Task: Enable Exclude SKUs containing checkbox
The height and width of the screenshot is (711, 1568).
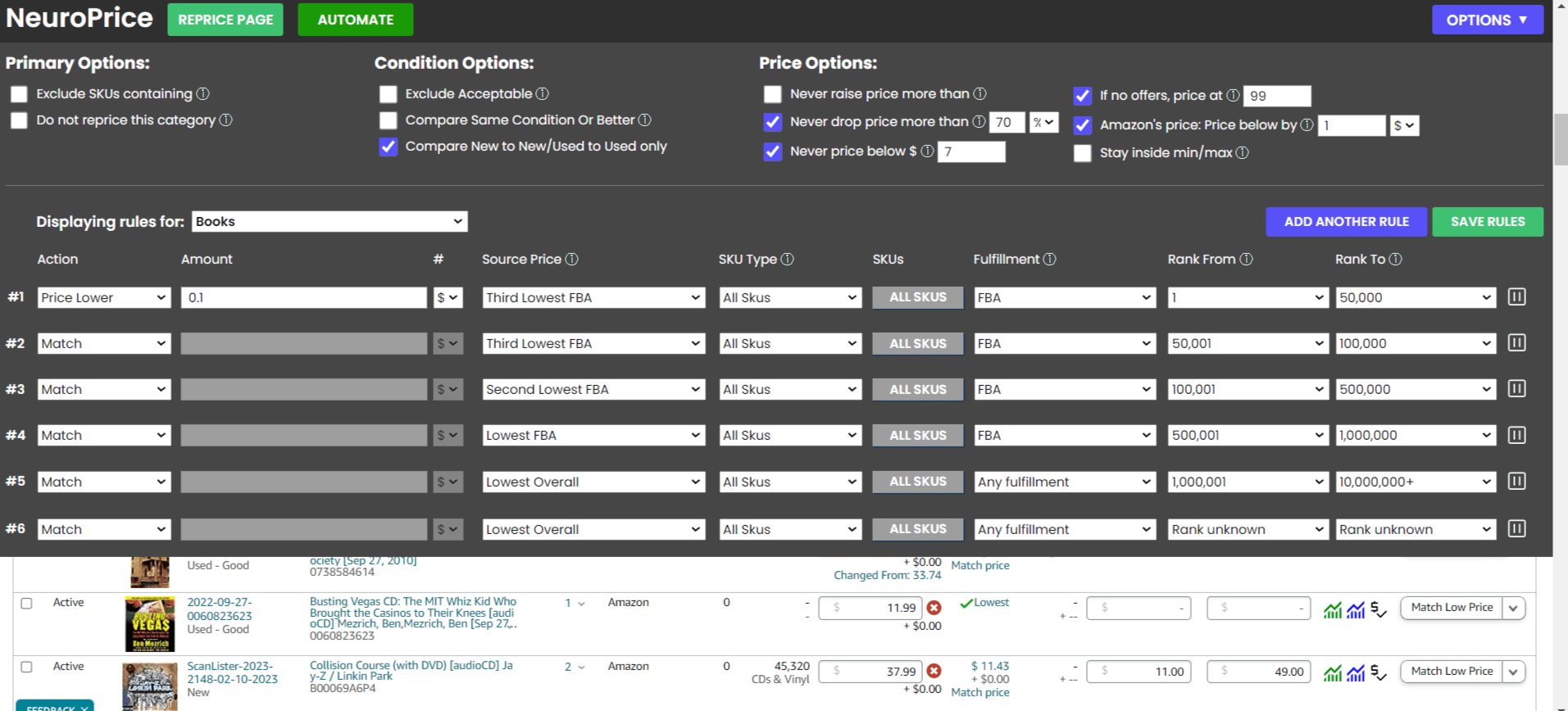Action: pos(19,94)
